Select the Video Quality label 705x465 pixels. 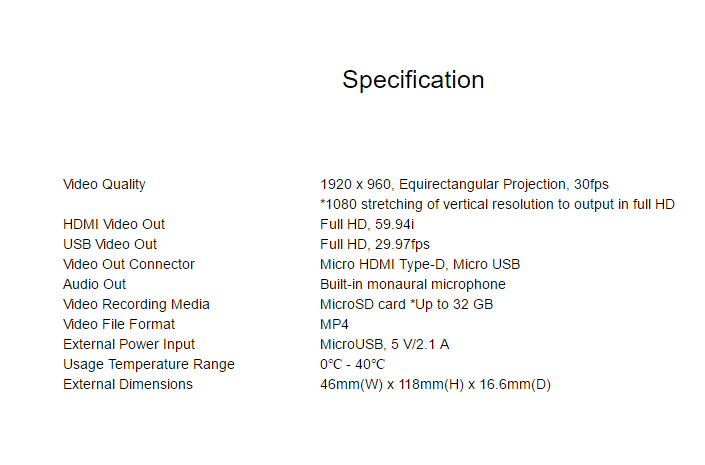tap(104, 185)
